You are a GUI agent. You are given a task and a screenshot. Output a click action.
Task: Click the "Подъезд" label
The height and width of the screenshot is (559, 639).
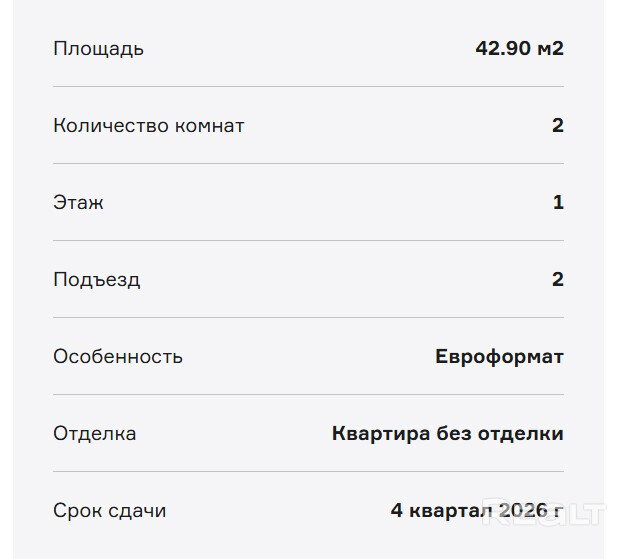pos(96,280)
